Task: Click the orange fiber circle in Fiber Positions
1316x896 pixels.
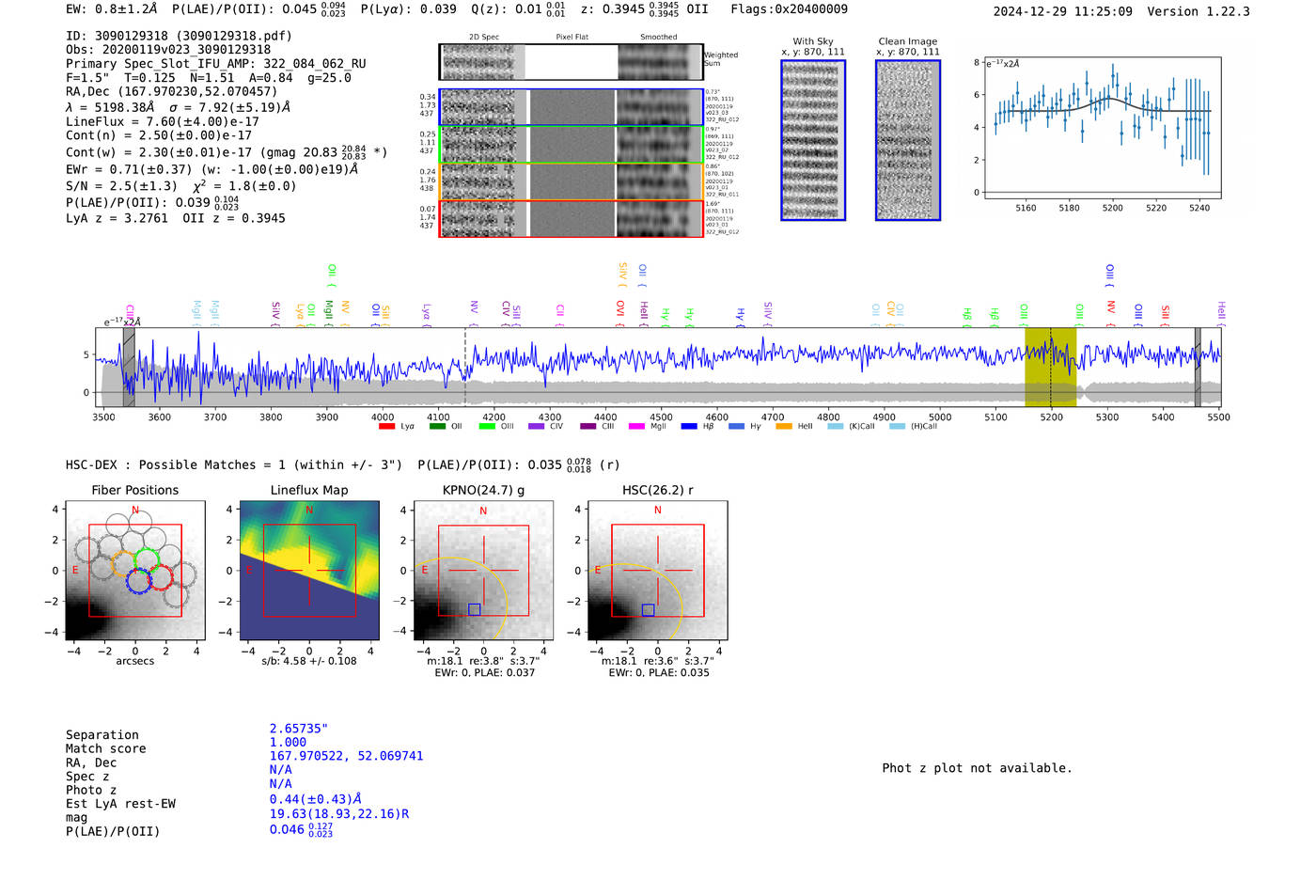Action: (x=125, y=564)
